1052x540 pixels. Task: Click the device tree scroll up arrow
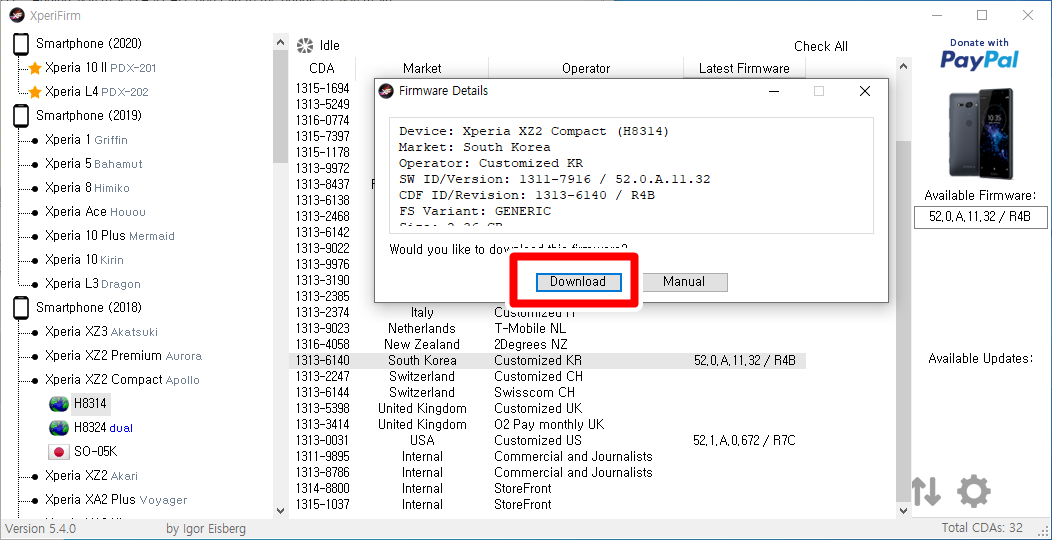click(280, 42)
